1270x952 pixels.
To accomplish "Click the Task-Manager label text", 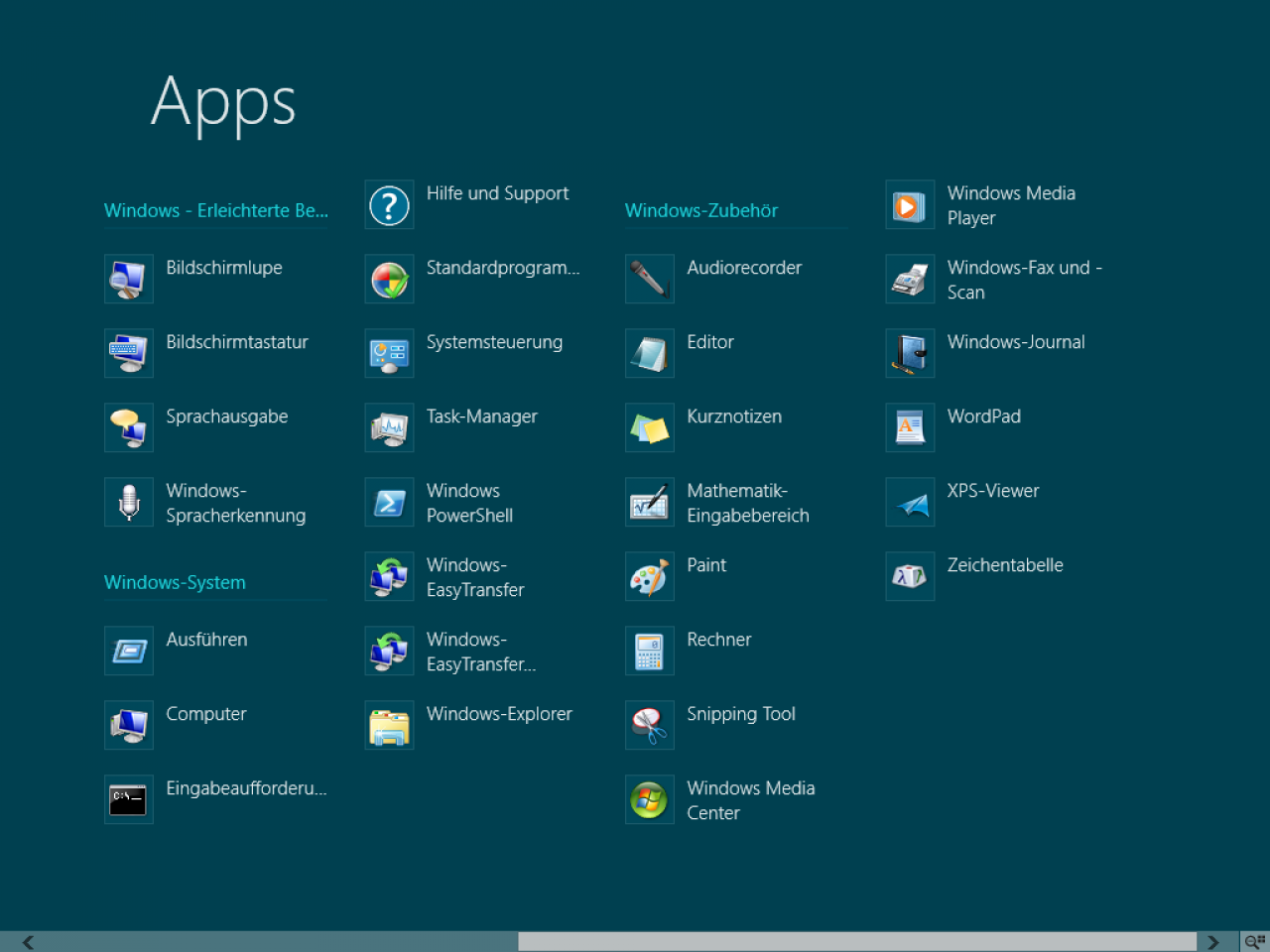I will point(482,416).
